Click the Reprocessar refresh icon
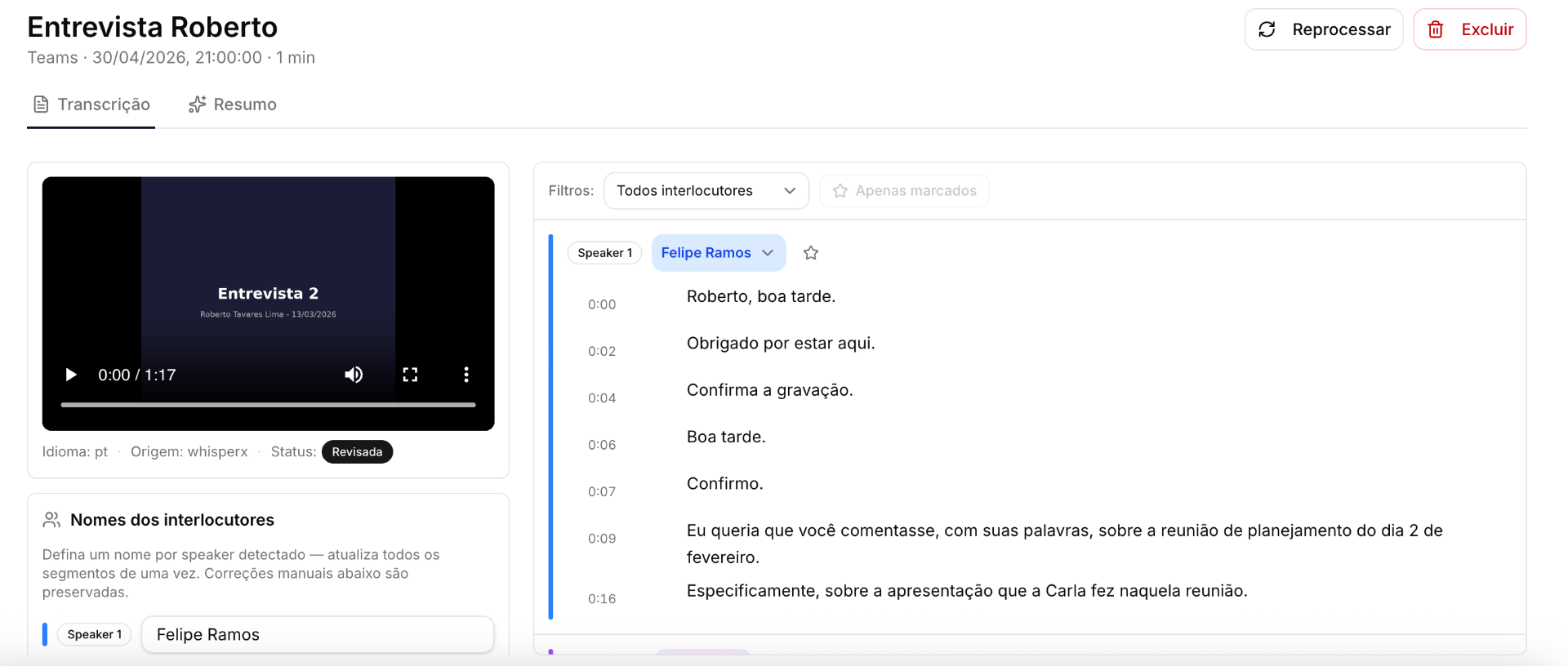Image resolution: width=1568 pixels, height=666 pixels. [1267, 29]
